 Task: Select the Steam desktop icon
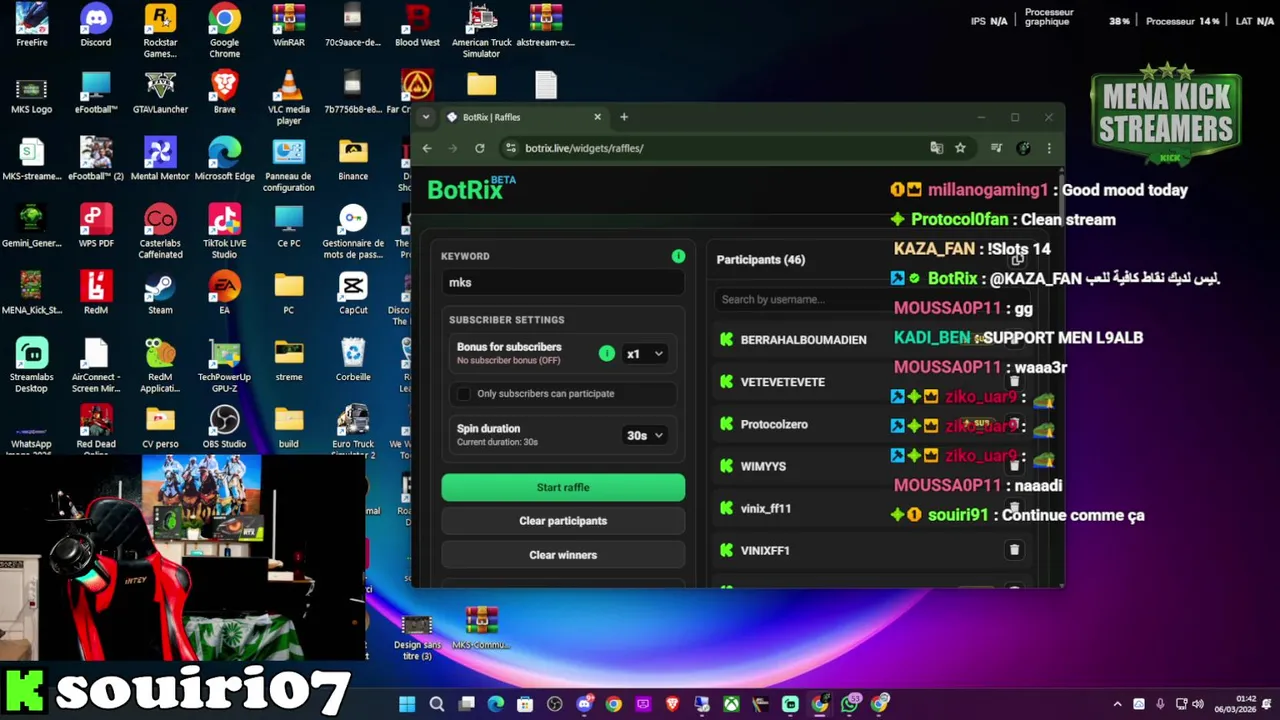160,294
